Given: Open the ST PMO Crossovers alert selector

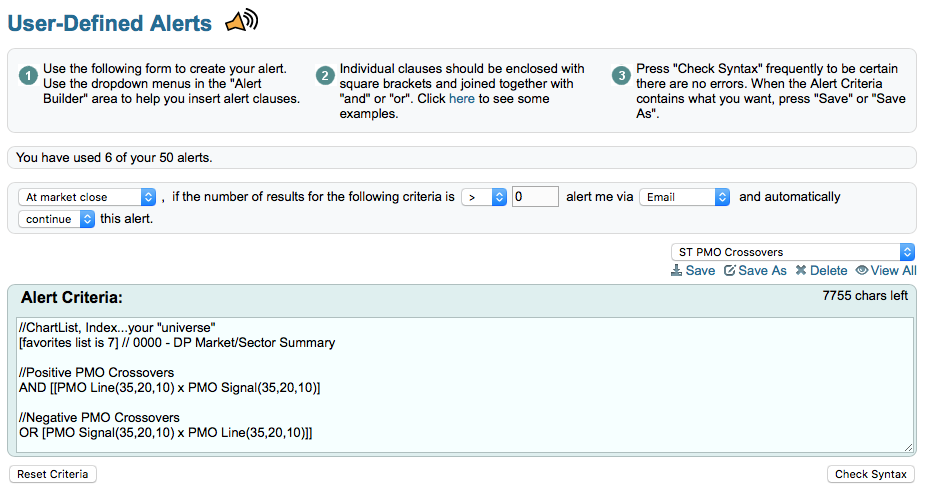Looking at the screenshot, I should (x=792, y=252).
